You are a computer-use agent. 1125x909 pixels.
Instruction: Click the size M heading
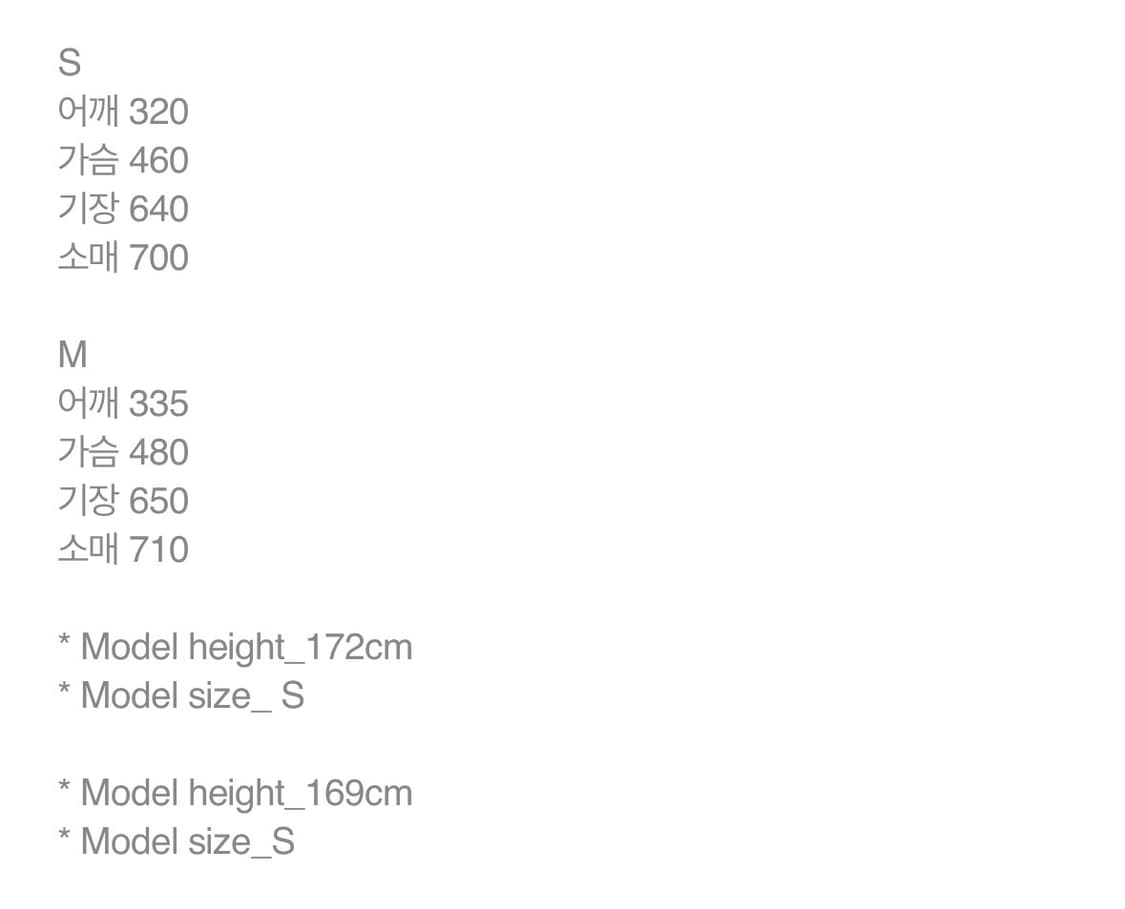pos(73,355)
